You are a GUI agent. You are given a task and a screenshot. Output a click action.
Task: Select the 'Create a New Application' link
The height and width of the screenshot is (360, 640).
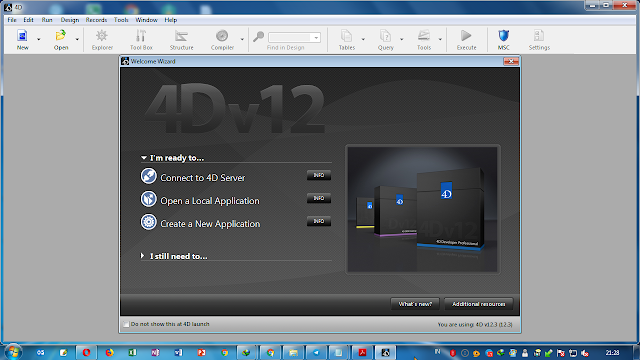(210, 224)
